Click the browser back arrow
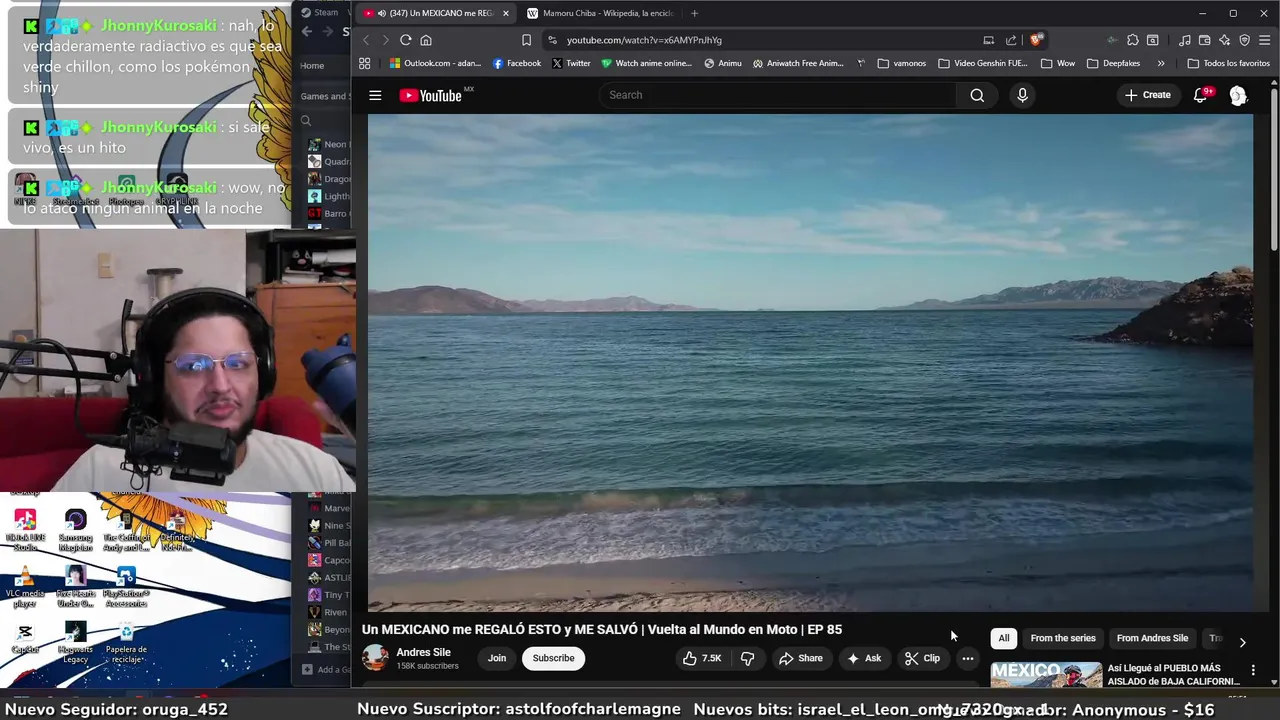The height and width of the screenshot is (720, 1280). [x=365, y=40]
